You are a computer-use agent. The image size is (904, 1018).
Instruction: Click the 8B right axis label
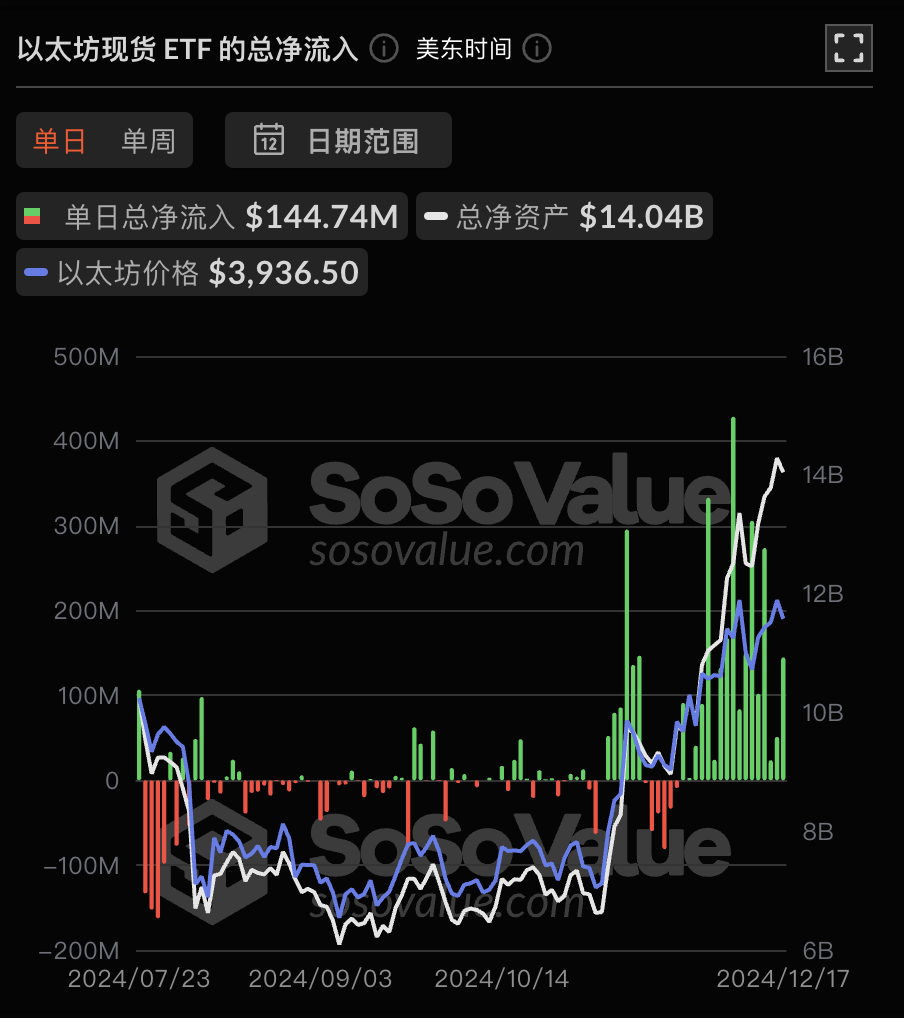(818, 832)
